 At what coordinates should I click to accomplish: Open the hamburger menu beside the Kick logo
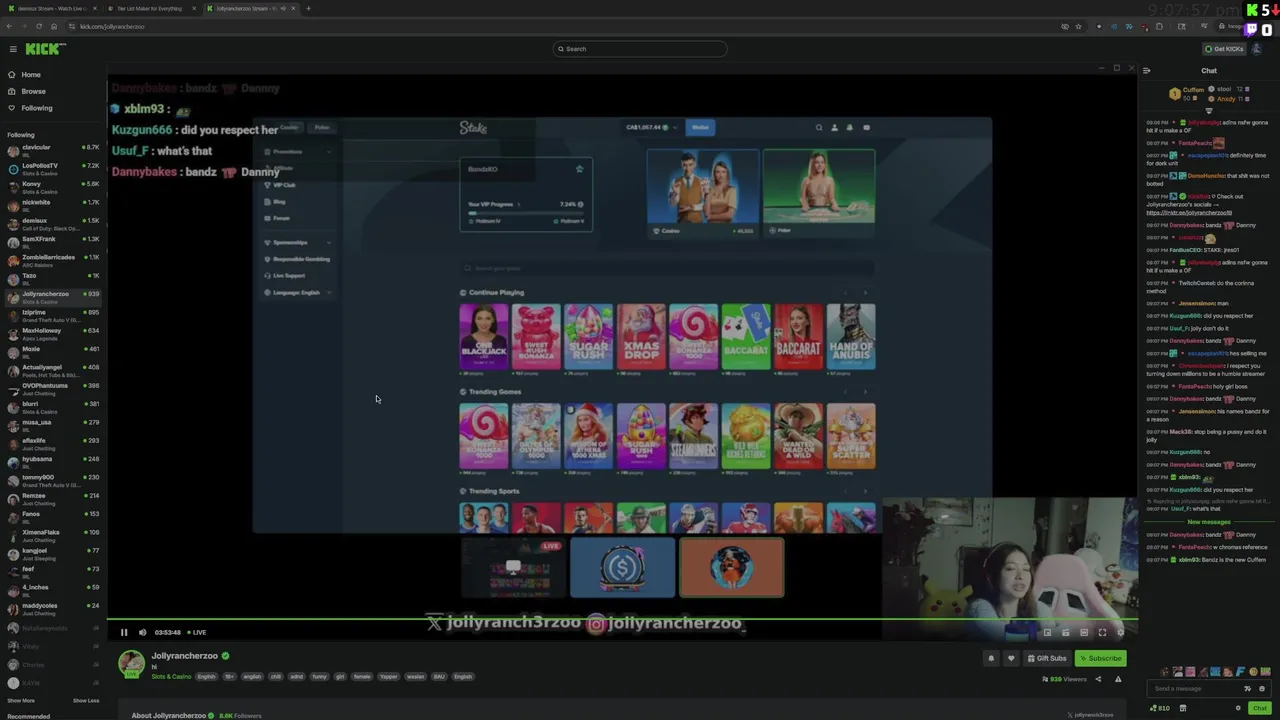click(13, 49)
